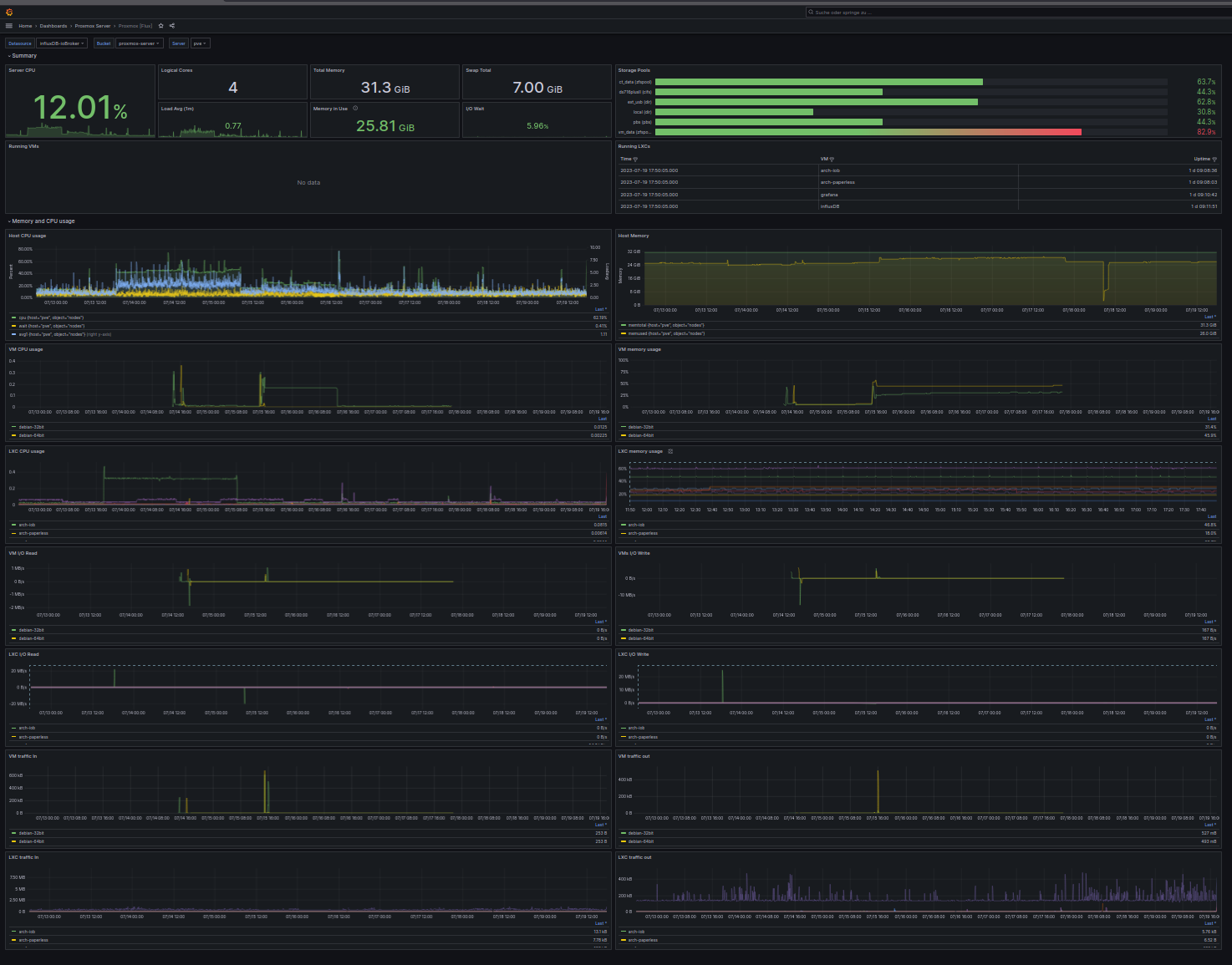The width and height of the screenshot is (1232, 965).
Task: Click the 12.01% Server CPU value
Action: pyautogui.click(x=80, y=107)
